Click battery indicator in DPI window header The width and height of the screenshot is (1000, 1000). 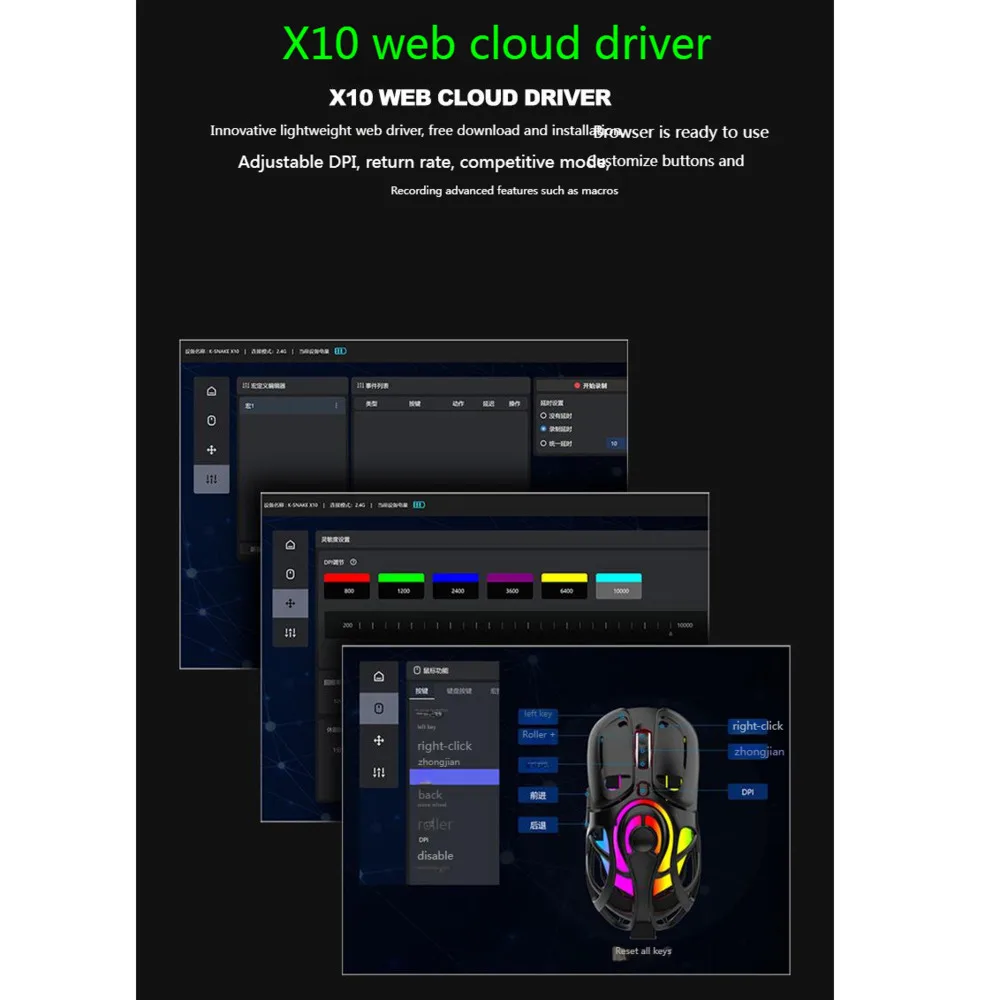click(x=419, y=504)
